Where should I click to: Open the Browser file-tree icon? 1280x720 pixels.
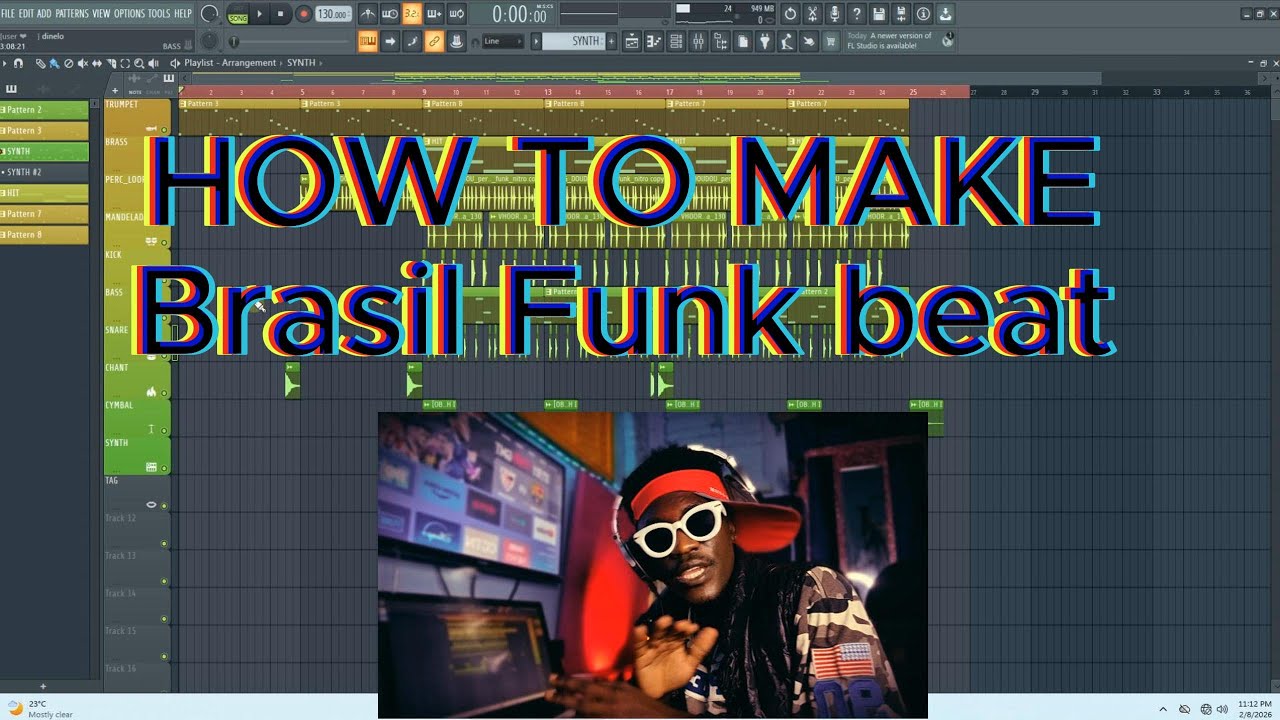coord(720,41)
